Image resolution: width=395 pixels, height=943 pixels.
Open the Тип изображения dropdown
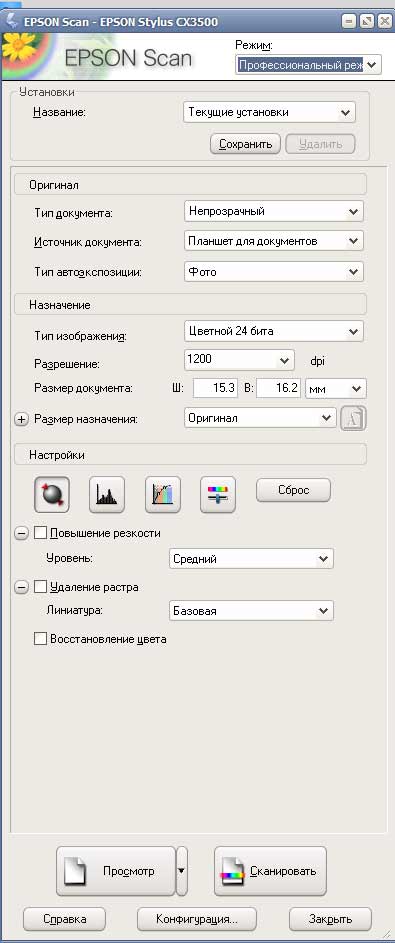tap(274, 331)
